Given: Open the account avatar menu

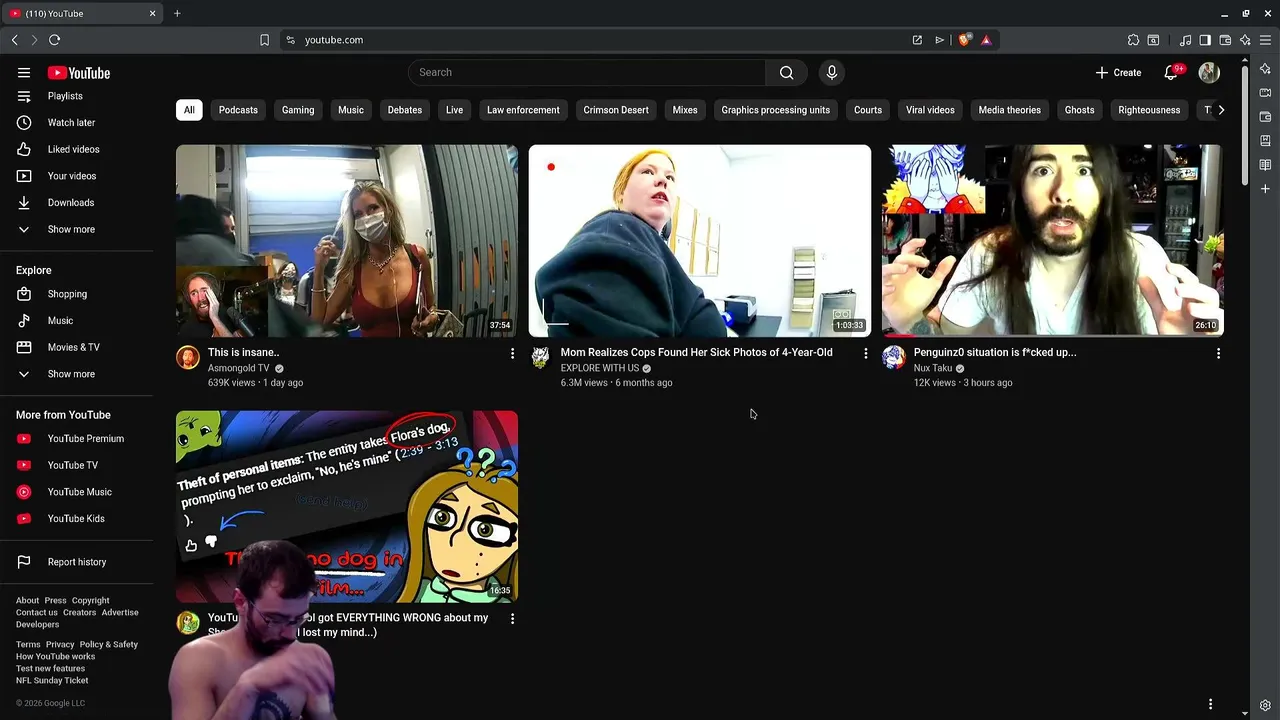Looking at the screenshot, I should click(1209, 72).
